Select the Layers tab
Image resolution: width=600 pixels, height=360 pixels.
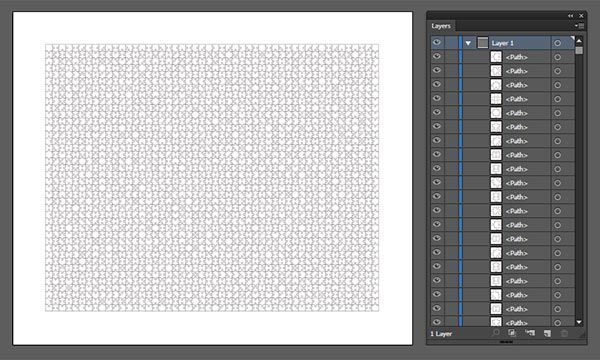[x=441, y=26]
